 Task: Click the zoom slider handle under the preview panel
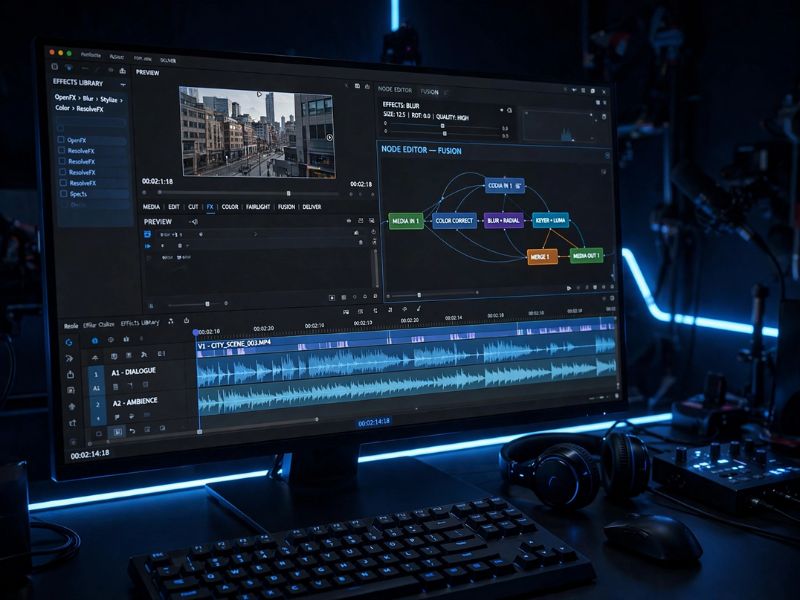tap(207, 304)
